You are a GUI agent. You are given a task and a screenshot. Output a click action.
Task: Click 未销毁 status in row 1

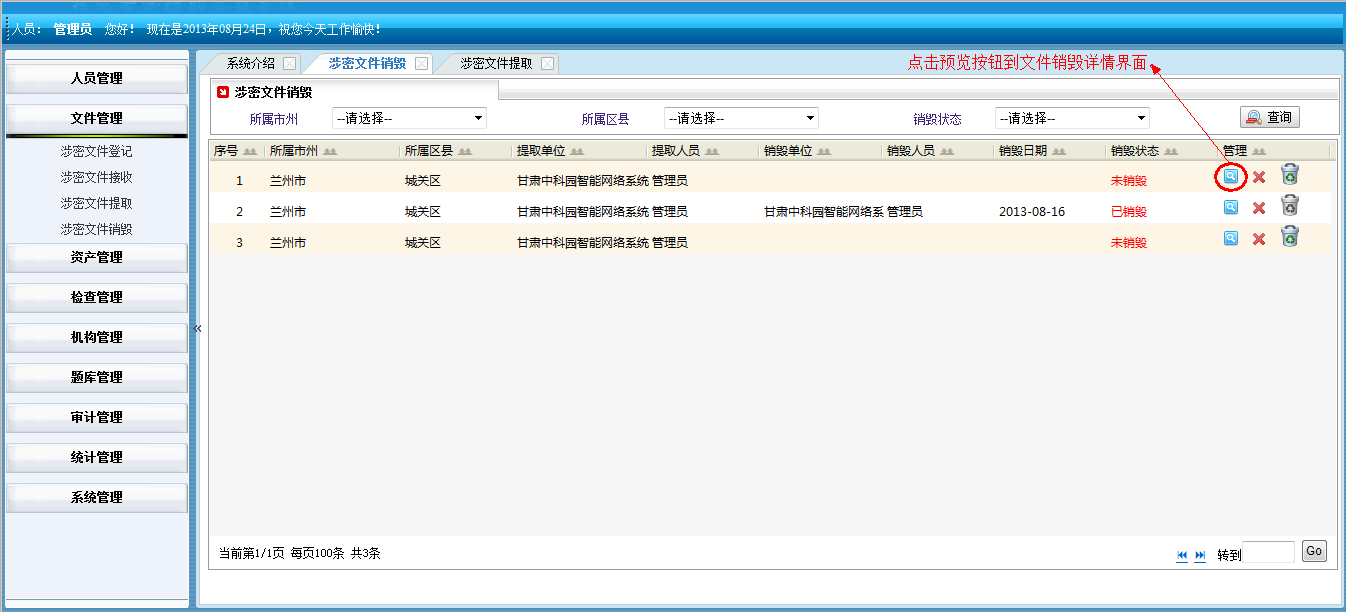click(1129, 181)
